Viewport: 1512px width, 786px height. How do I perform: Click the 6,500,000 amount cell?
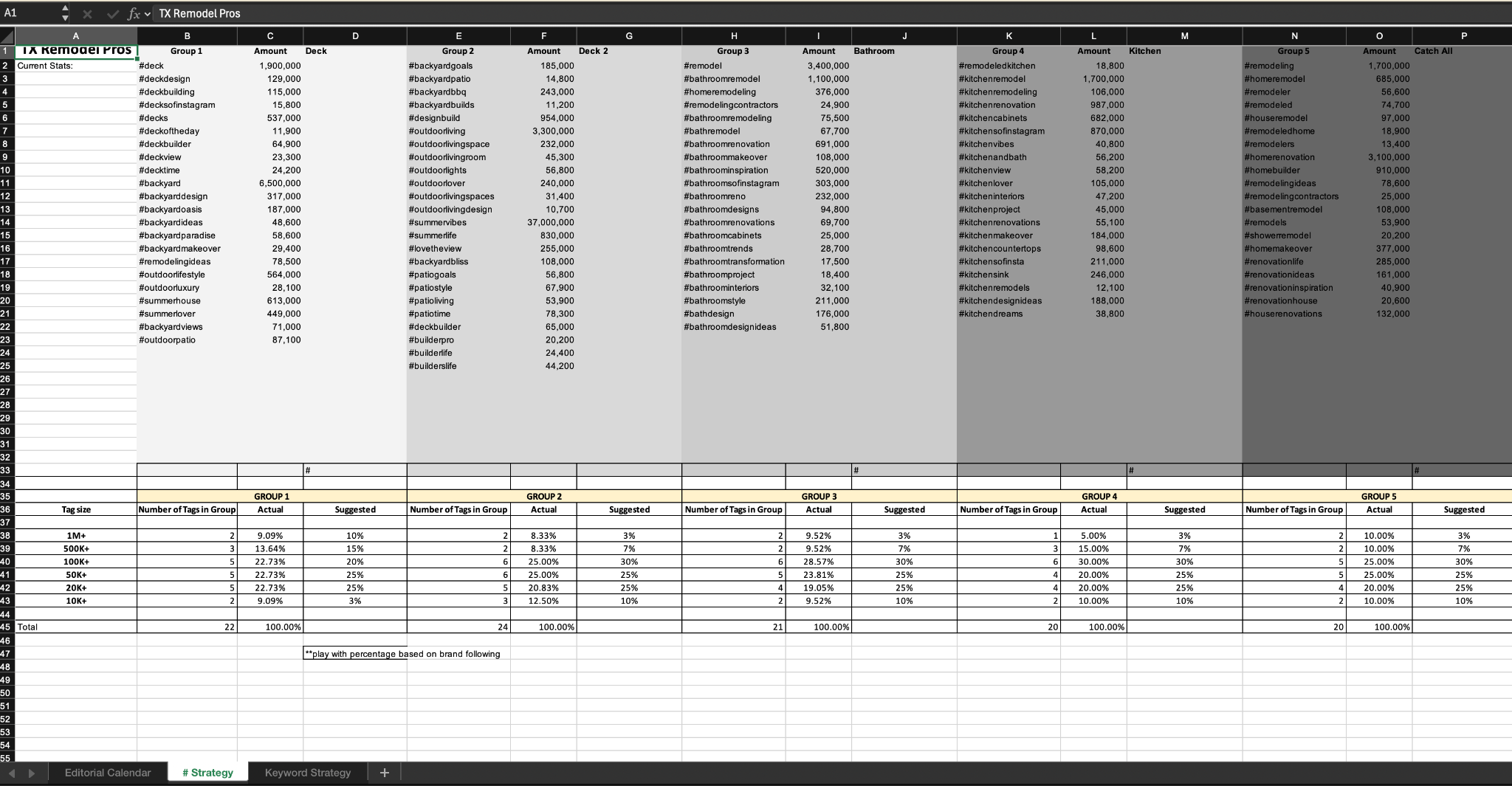click(x=270, y=183)
